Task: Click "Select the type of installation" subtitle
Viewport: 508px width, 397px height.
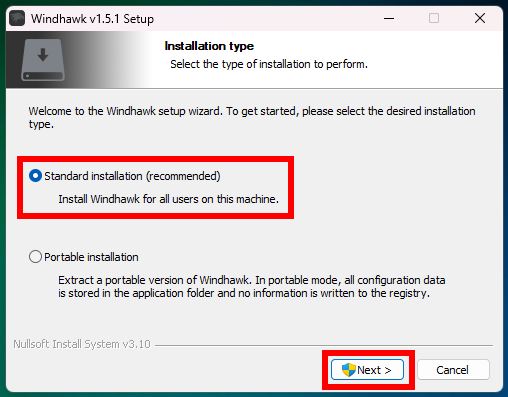Action: click(x=269, y=64)
